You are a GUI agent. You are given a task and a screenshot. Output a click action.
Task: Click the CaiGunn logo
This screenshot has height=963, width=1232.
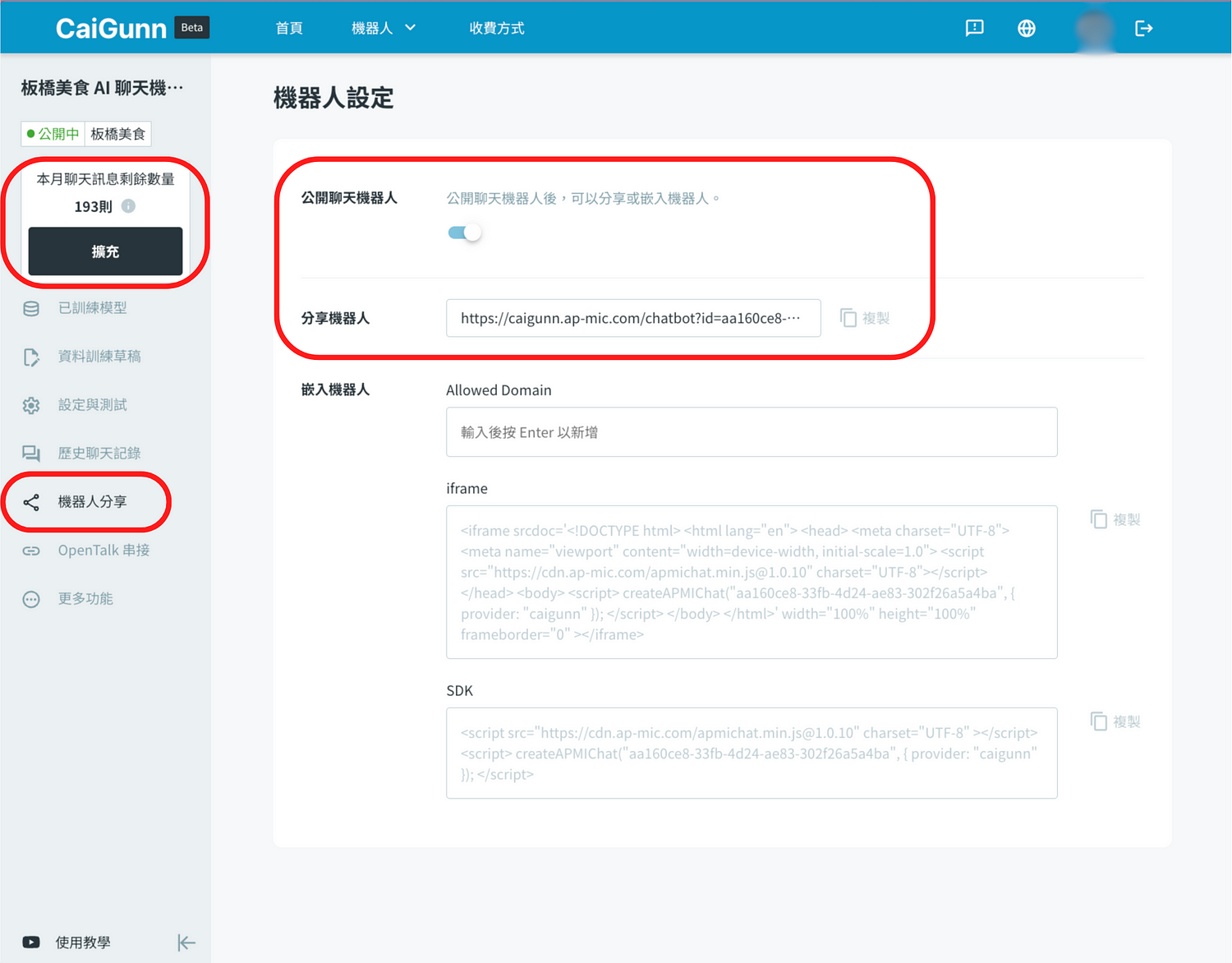tap(111, 28)
